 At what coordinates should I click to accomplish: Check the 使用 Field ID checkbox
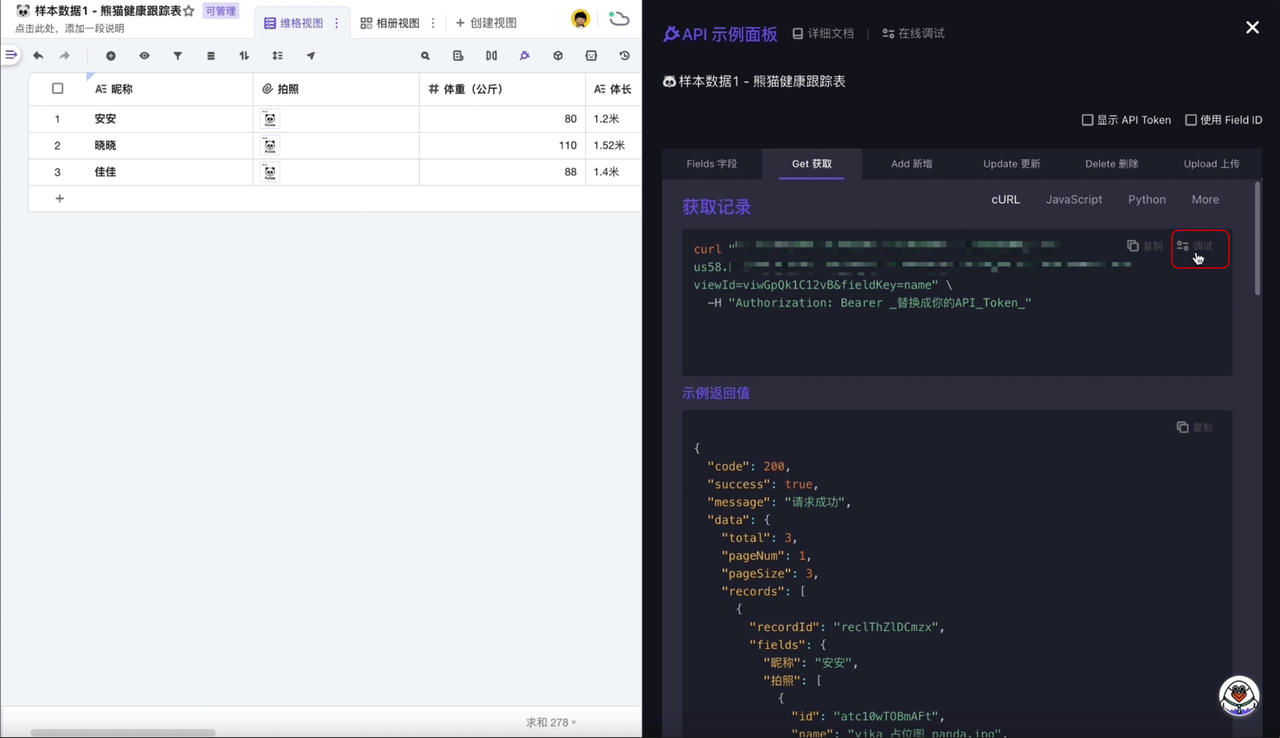(1190, 120)
